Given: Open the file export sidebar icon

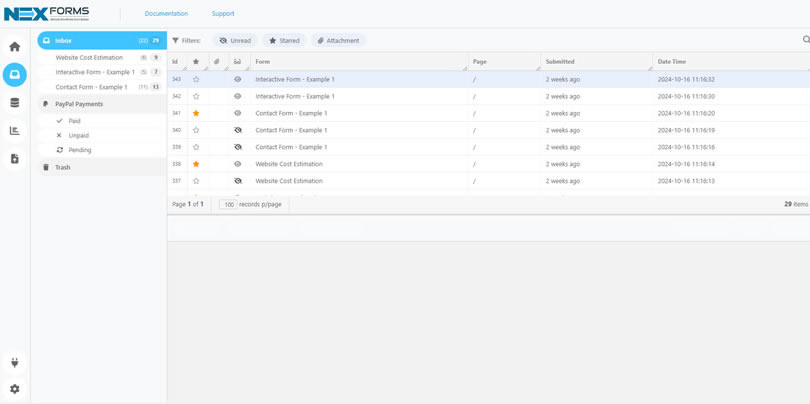Looking at the screenshot, I should pos(14,159).
